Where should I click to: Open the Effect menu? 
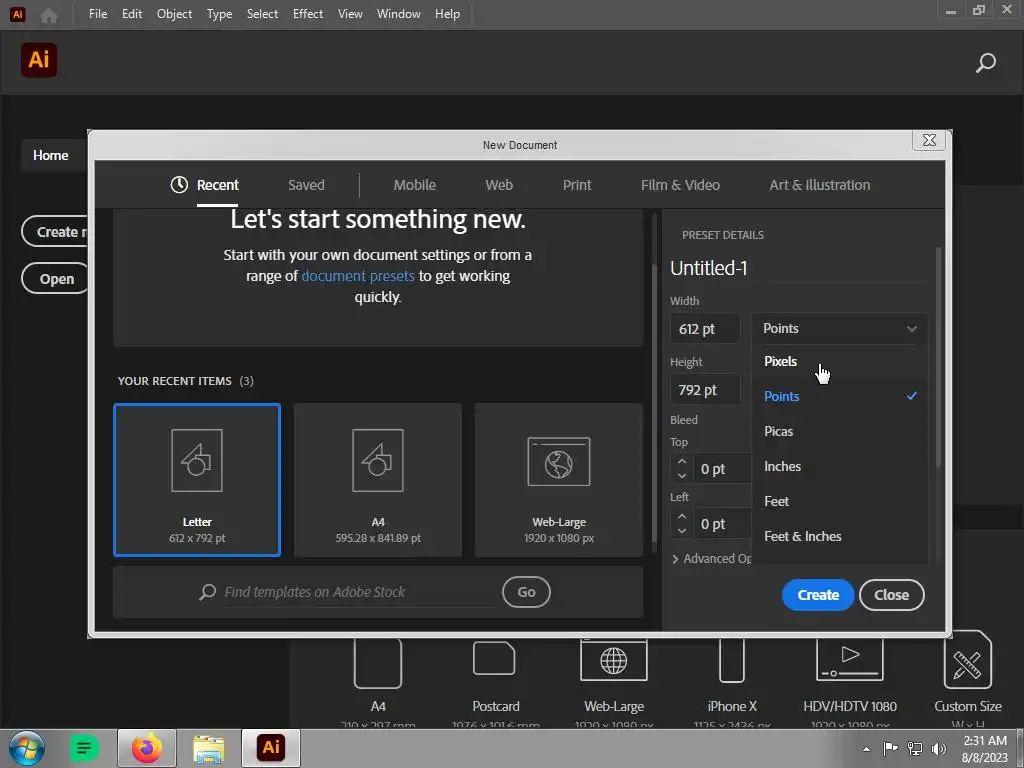[308, 14]
